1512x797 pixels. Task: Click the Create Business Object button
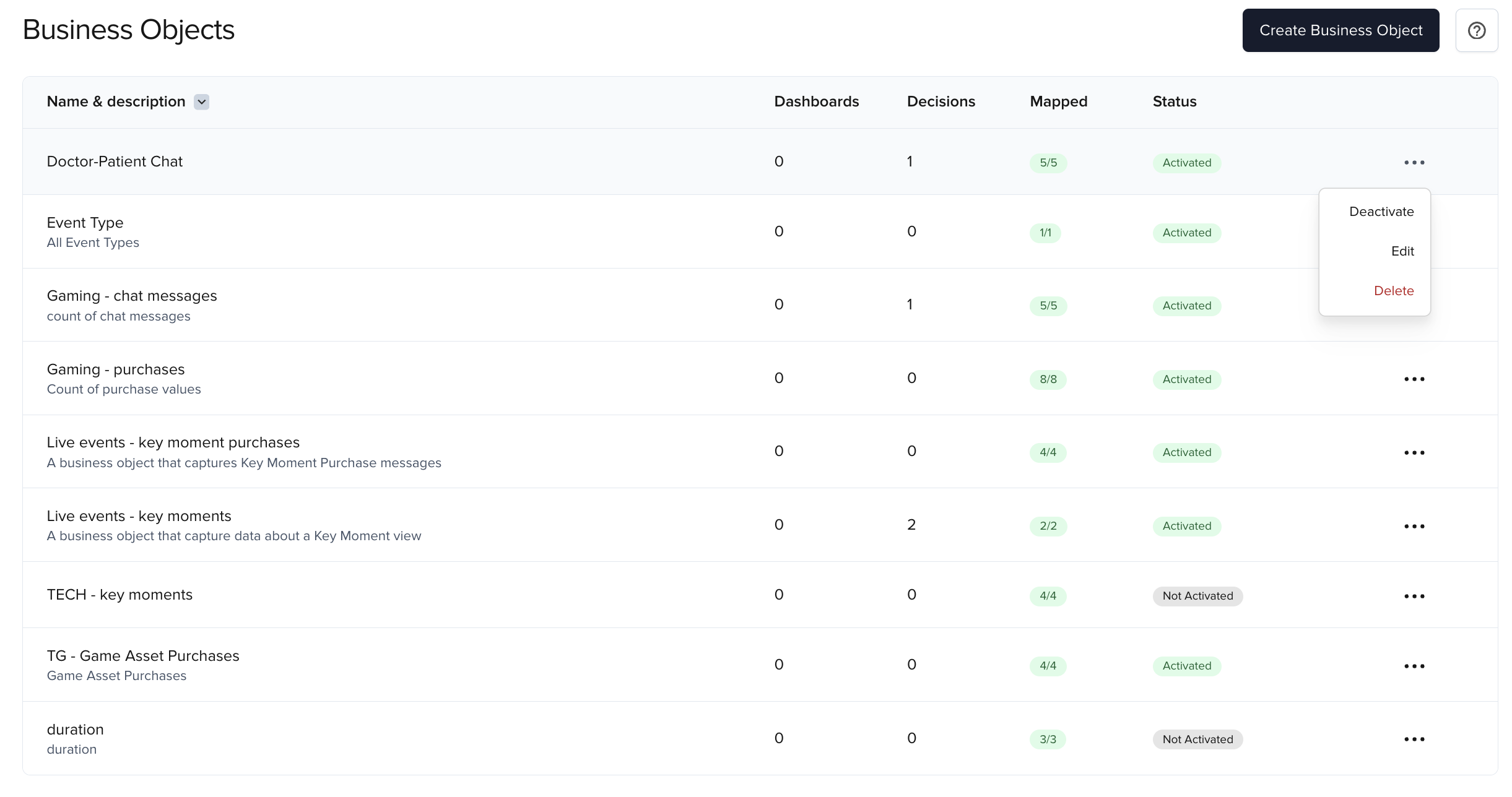(1340, 30)
